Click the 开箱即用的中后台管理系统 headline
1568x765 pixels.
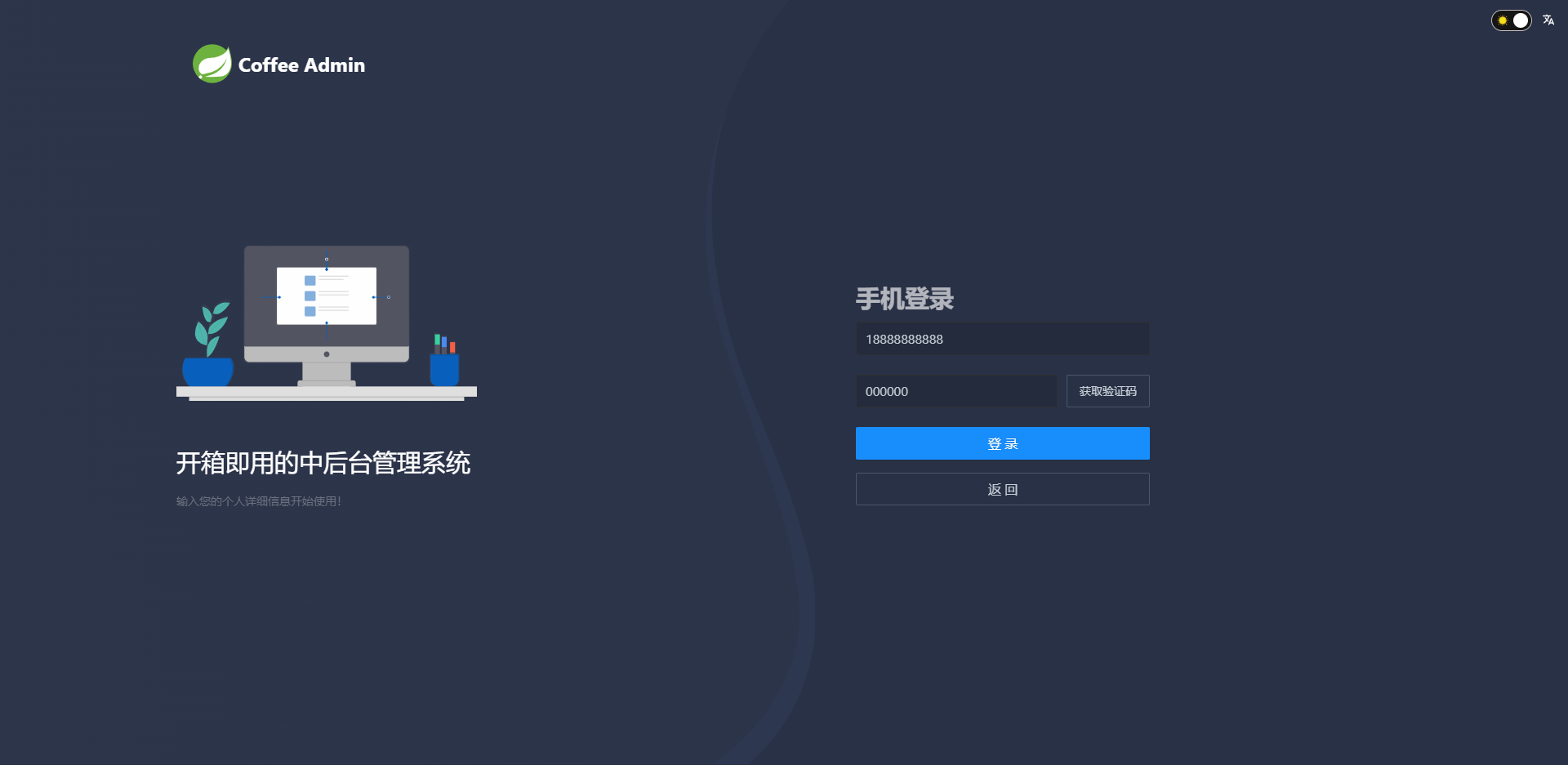323,463
